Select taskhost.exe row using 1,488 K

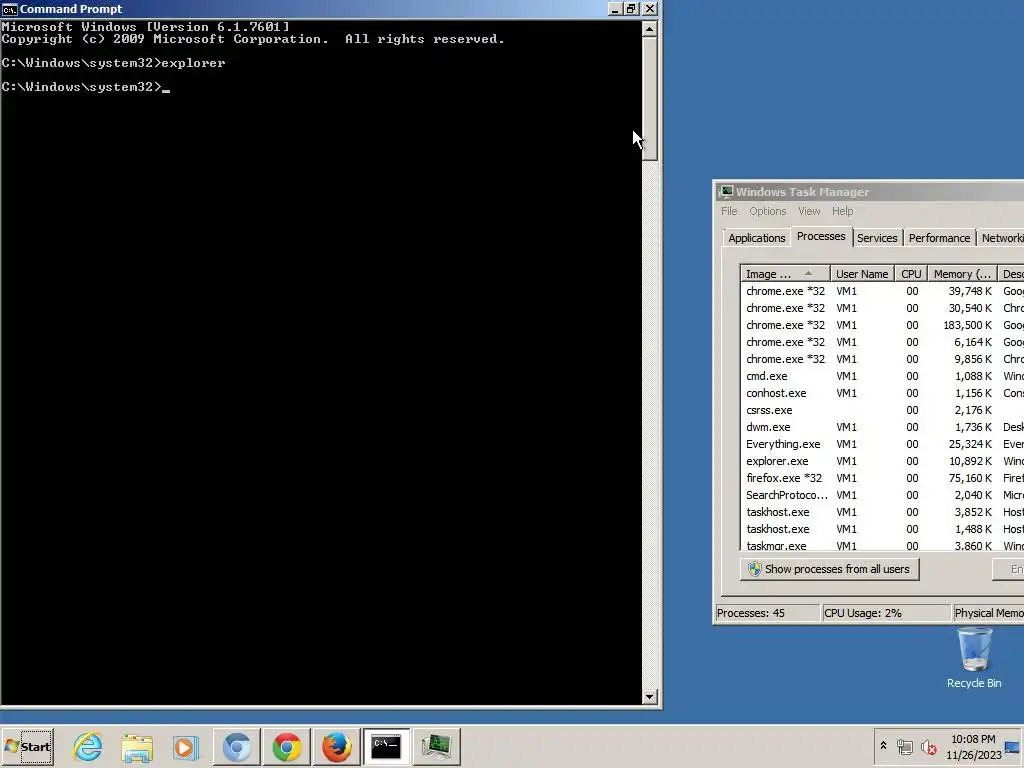(x=883, y=529)
